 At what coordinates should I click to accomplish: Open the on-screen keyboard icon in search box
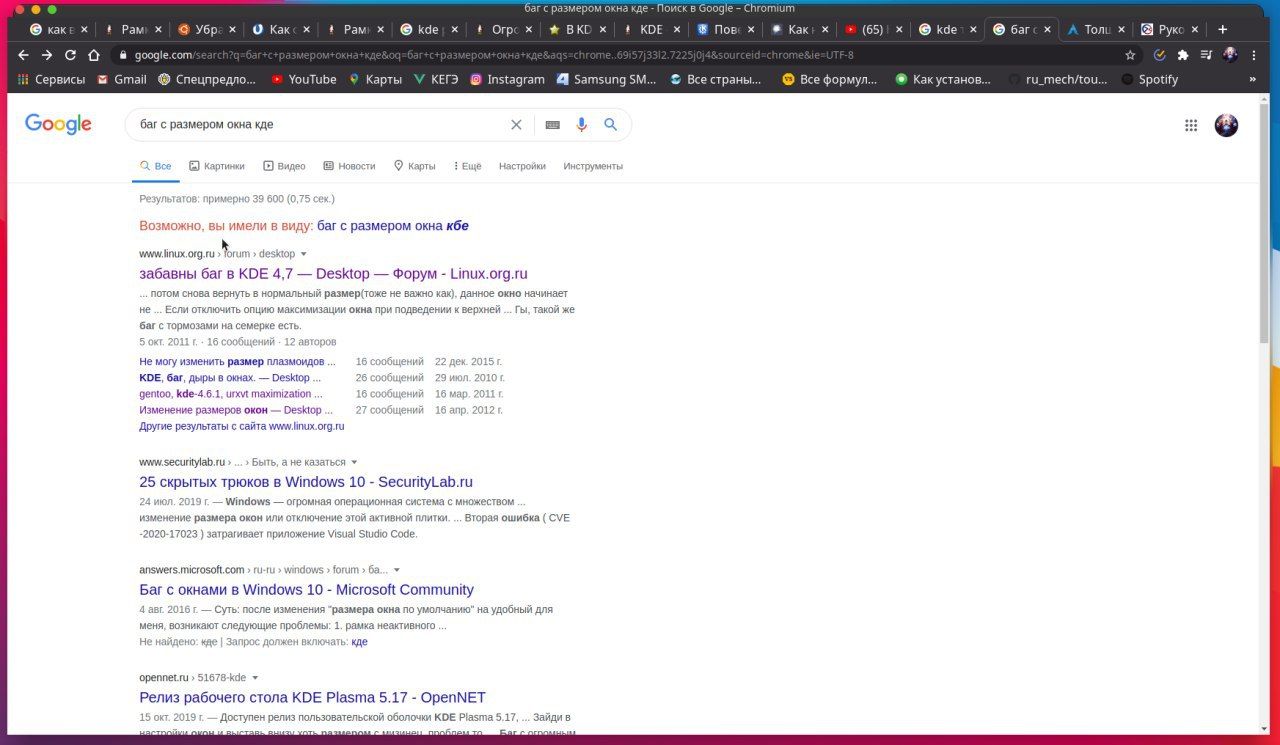click(552, 125)
